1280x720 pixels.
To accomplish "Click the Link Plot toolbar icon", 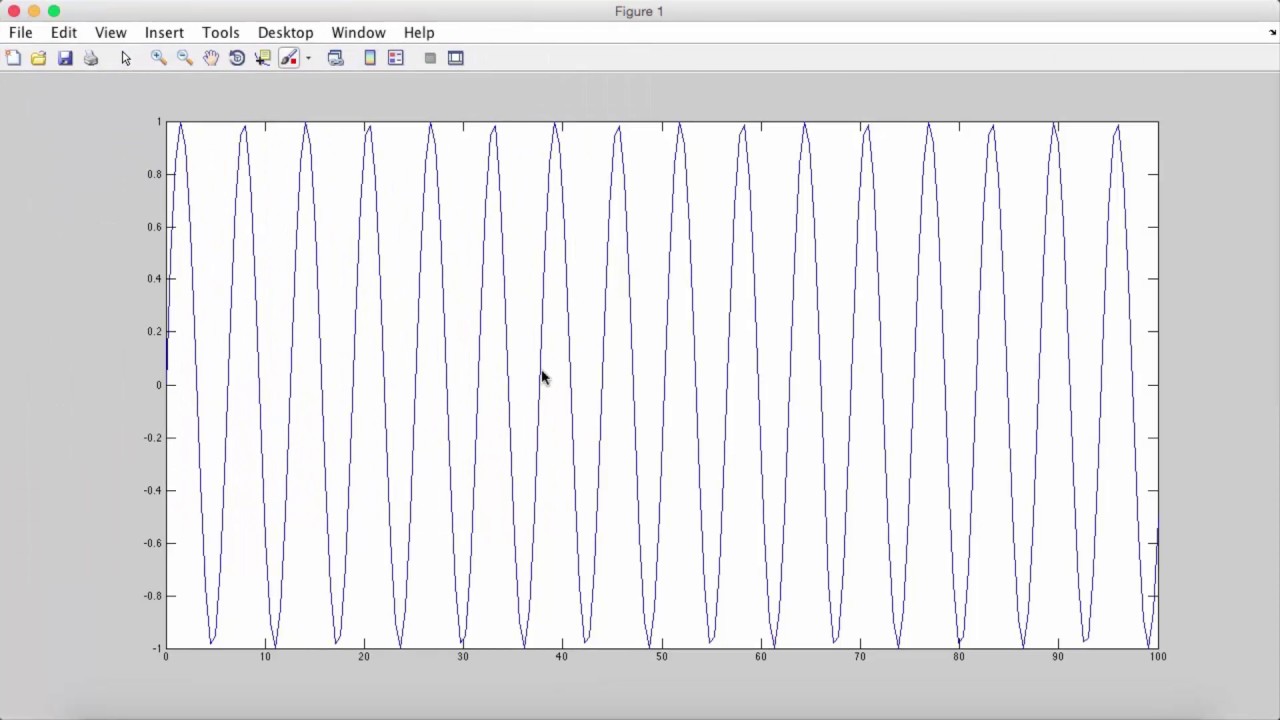I will click(x=336, y=58).
